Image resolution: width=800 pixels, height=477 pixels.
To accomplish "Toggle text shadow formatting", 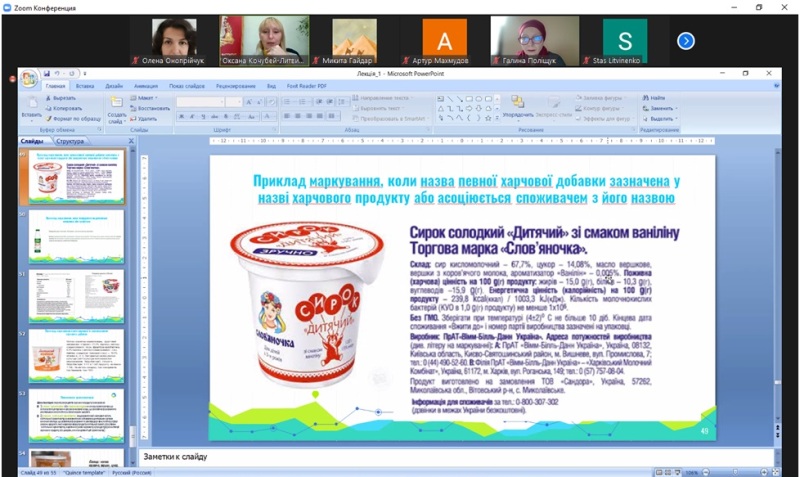I will 226,116.
